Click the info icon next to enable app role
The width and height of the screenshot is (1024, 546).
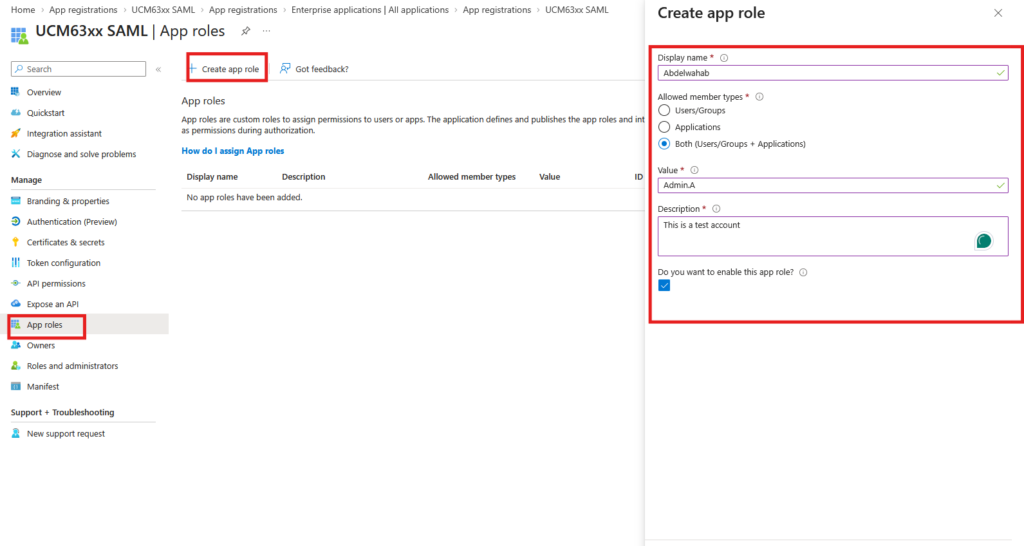pos(803,272)
